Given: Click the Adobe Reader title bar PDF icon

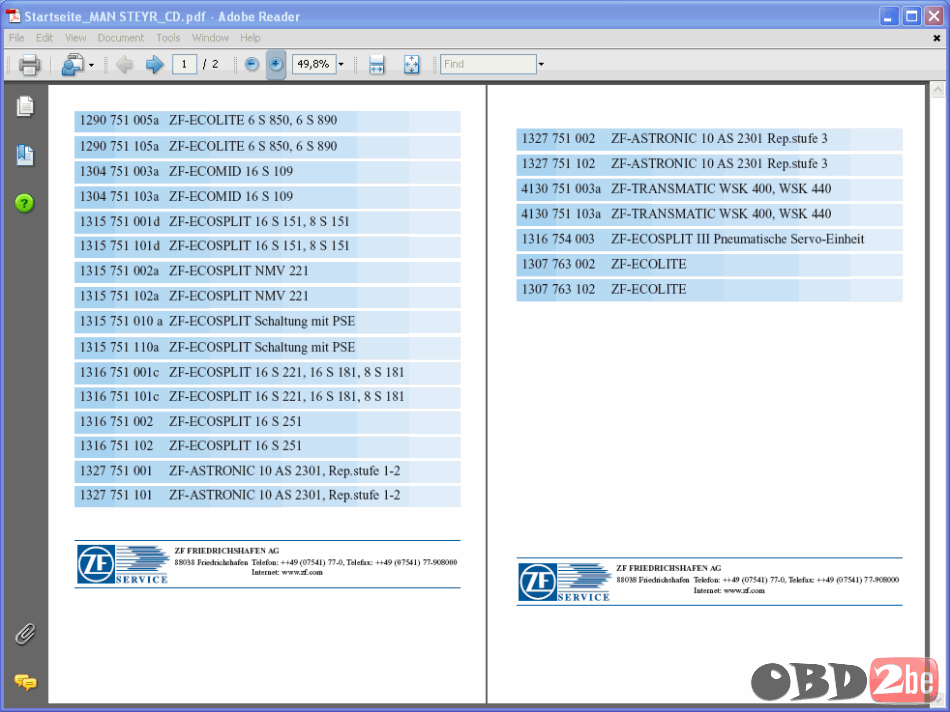Looking at the screenshot, I should 13,16.
